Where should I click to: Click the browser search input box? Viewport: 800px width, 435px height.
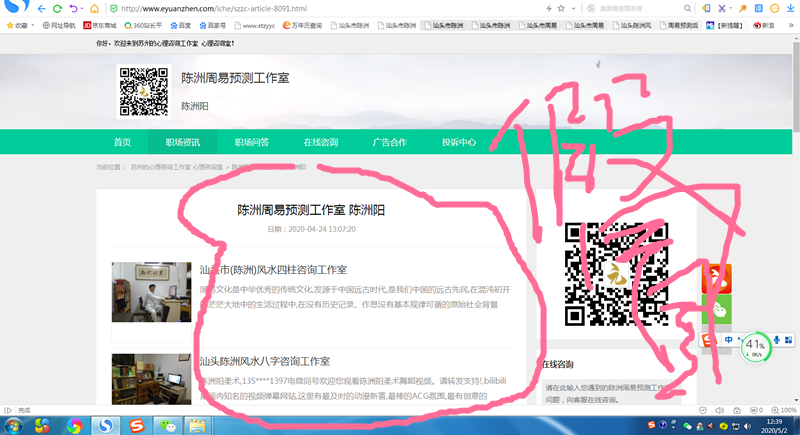coord(638,9)
